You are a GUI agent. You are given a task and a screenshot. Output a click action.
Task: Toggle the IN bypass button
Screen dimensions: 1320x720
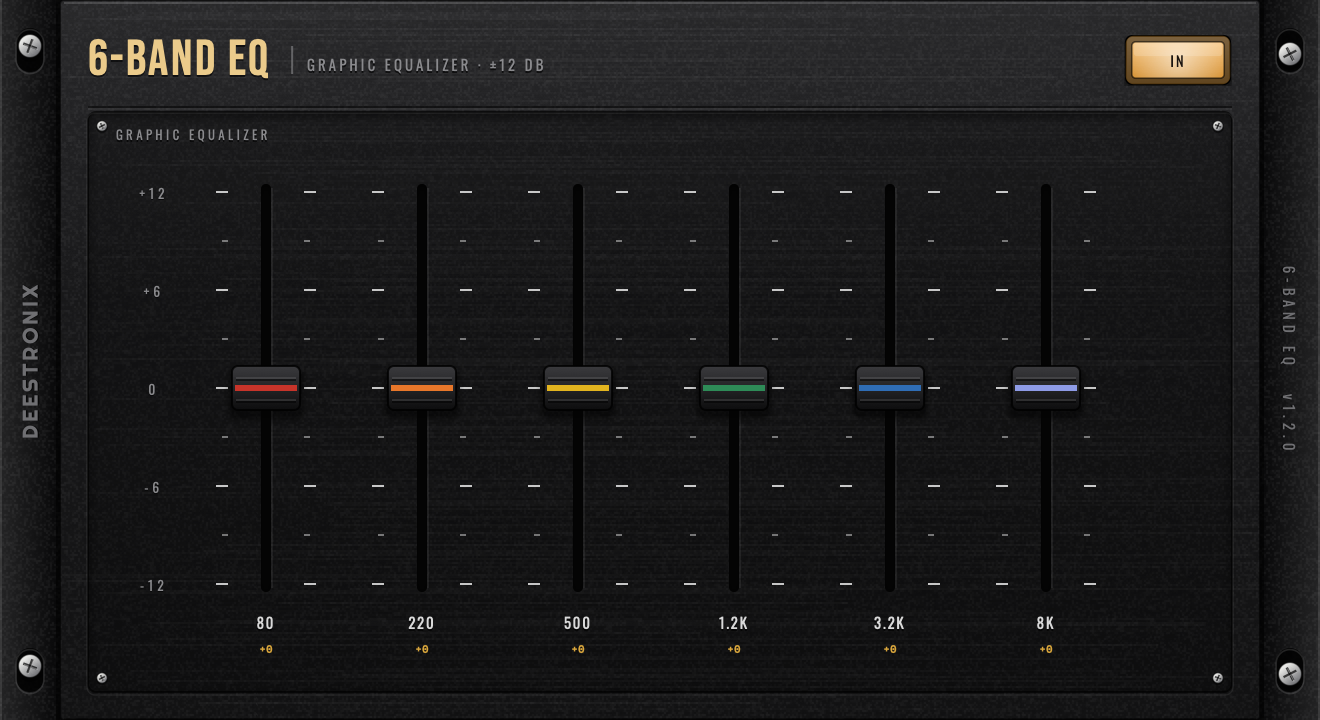click(x=1177, y=61)
